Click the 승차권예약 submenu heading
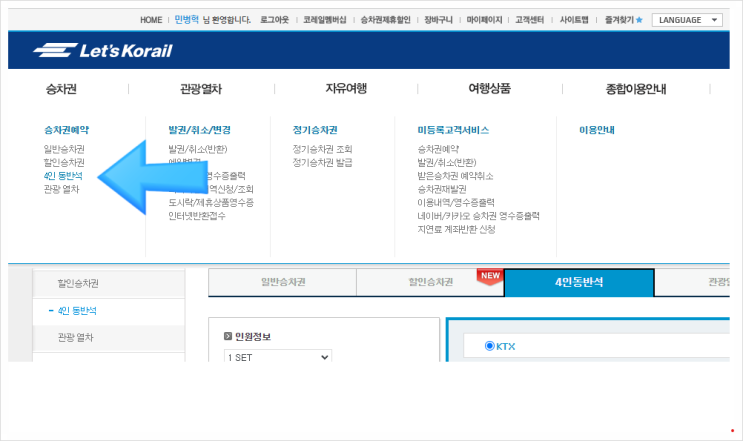 (x=66, y=130)
